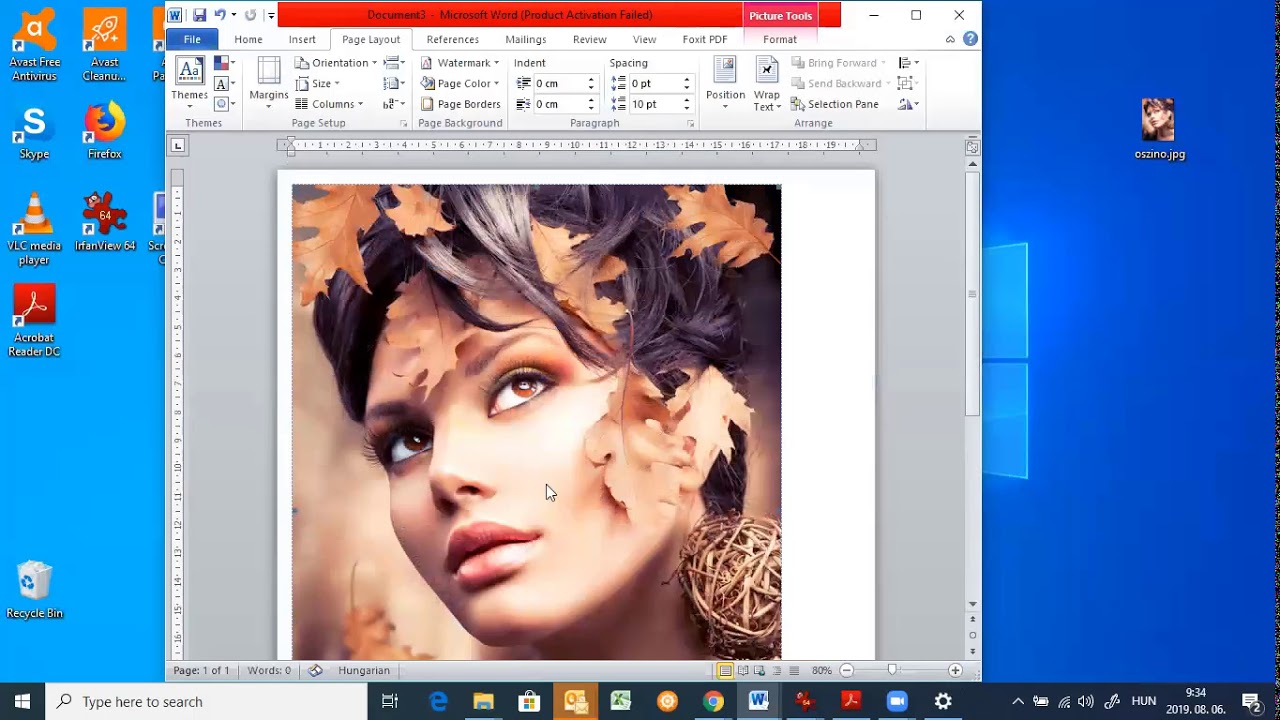Switch to Web Layout view
This screenshot has width=1280, height=720.
760,670
